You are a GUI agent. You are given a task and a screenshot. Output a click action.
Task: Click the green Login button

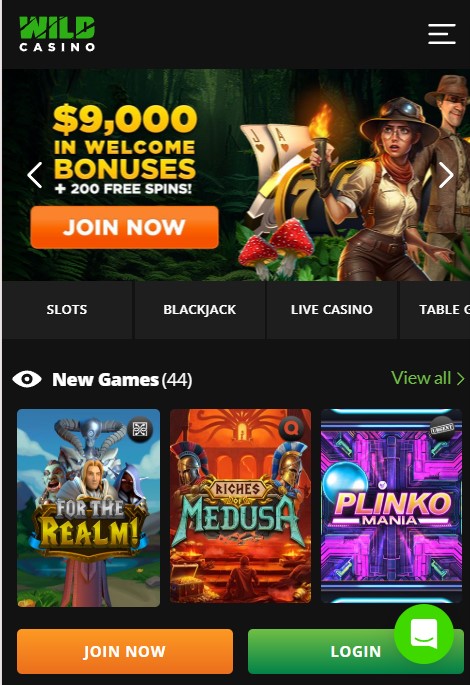[356, 651]
